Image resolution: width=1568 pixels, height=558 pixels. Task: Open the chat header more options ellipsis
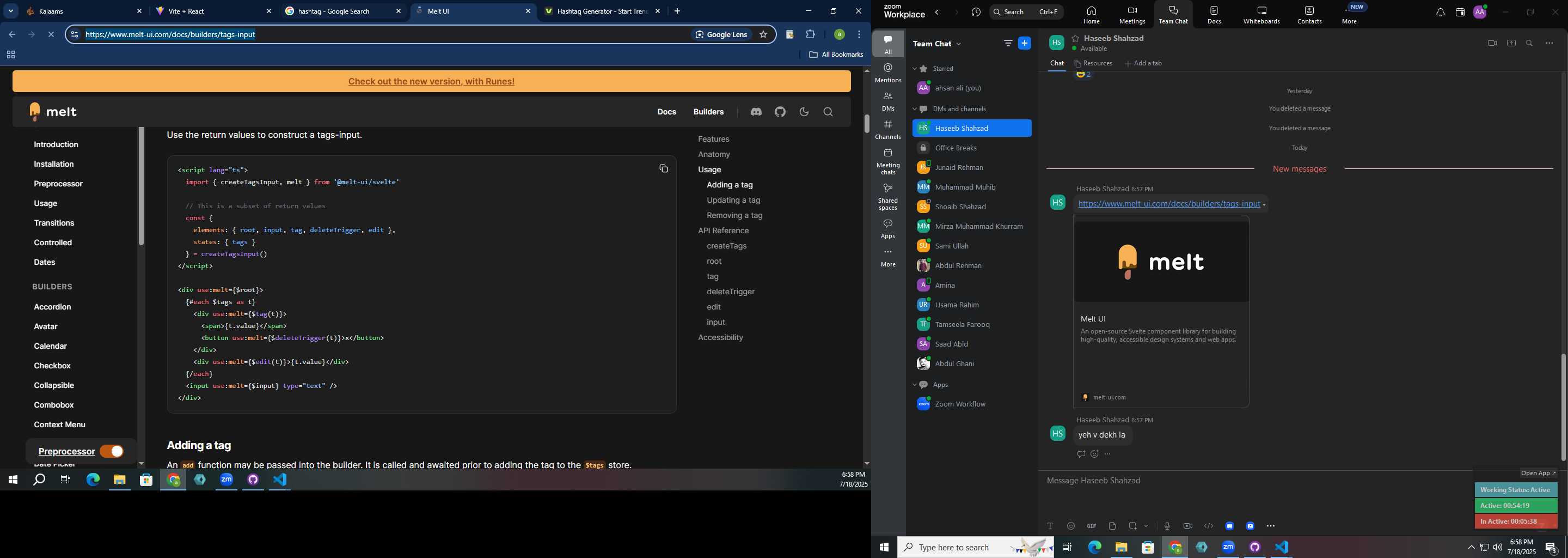pyautogui.click(x=1549, y=43)
